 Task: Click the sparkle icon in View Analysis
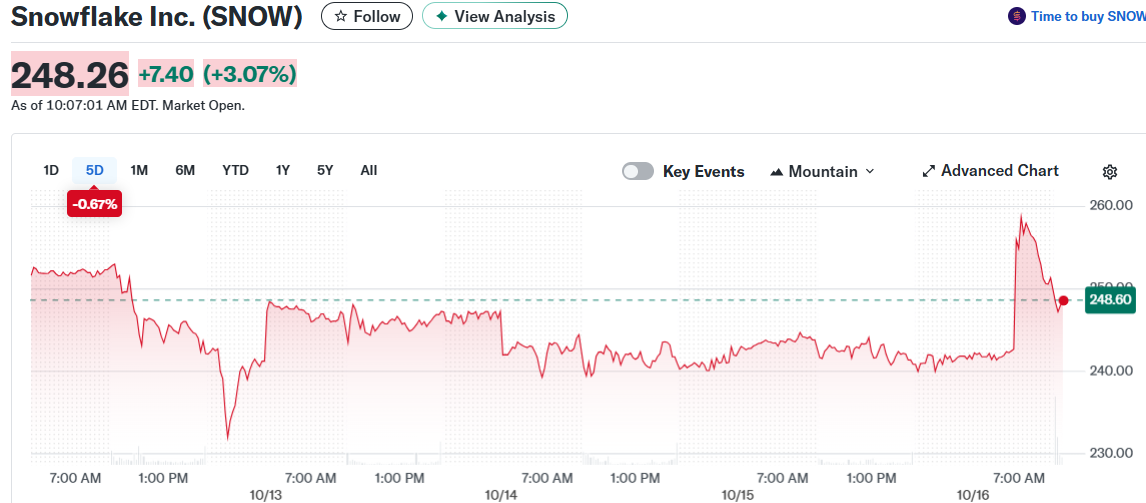pos(441,16)
